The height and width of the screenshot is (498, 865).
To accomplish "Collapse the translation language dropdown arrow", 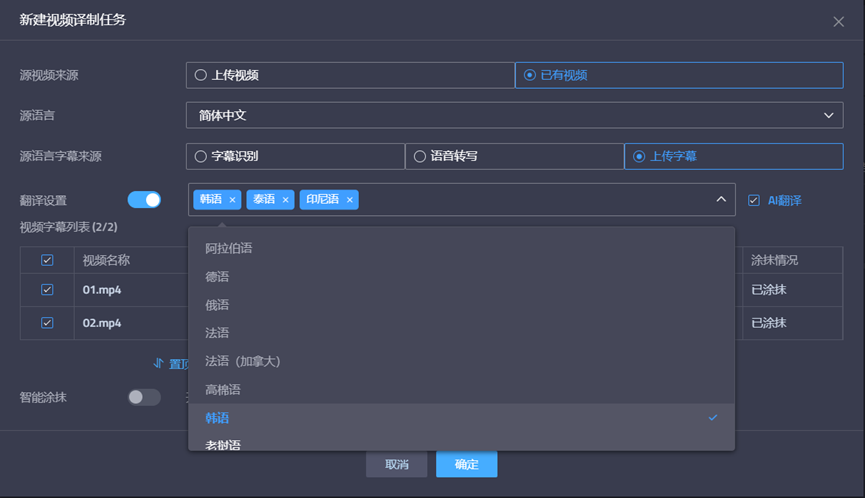I will [720, 200].
